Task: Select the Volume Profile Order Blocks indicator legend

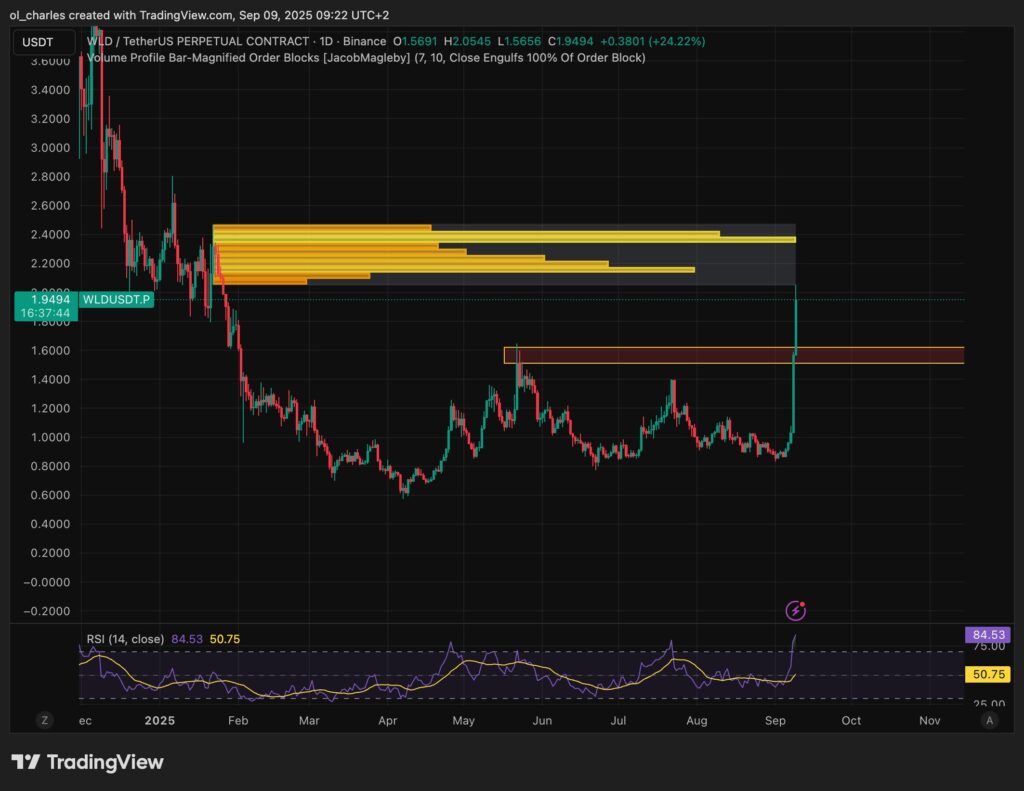Action: (x=365, y=58)
